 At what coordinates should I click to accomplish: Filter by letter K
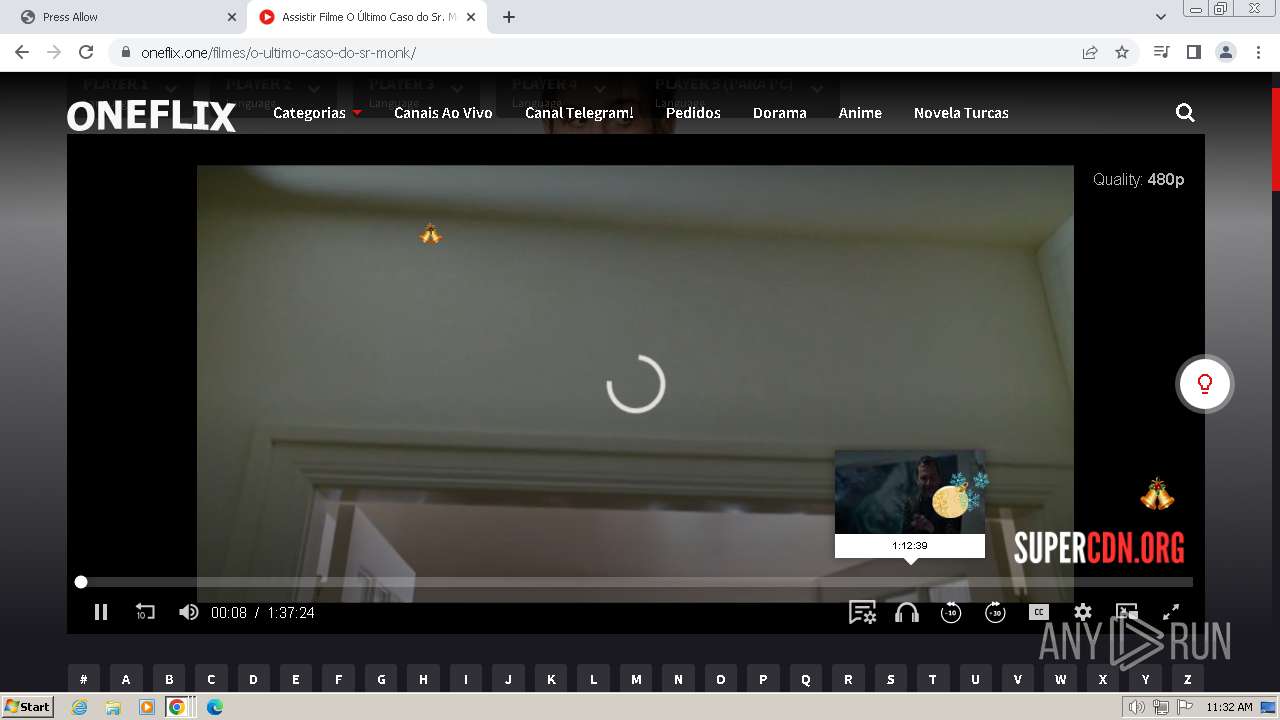point(551,678)
